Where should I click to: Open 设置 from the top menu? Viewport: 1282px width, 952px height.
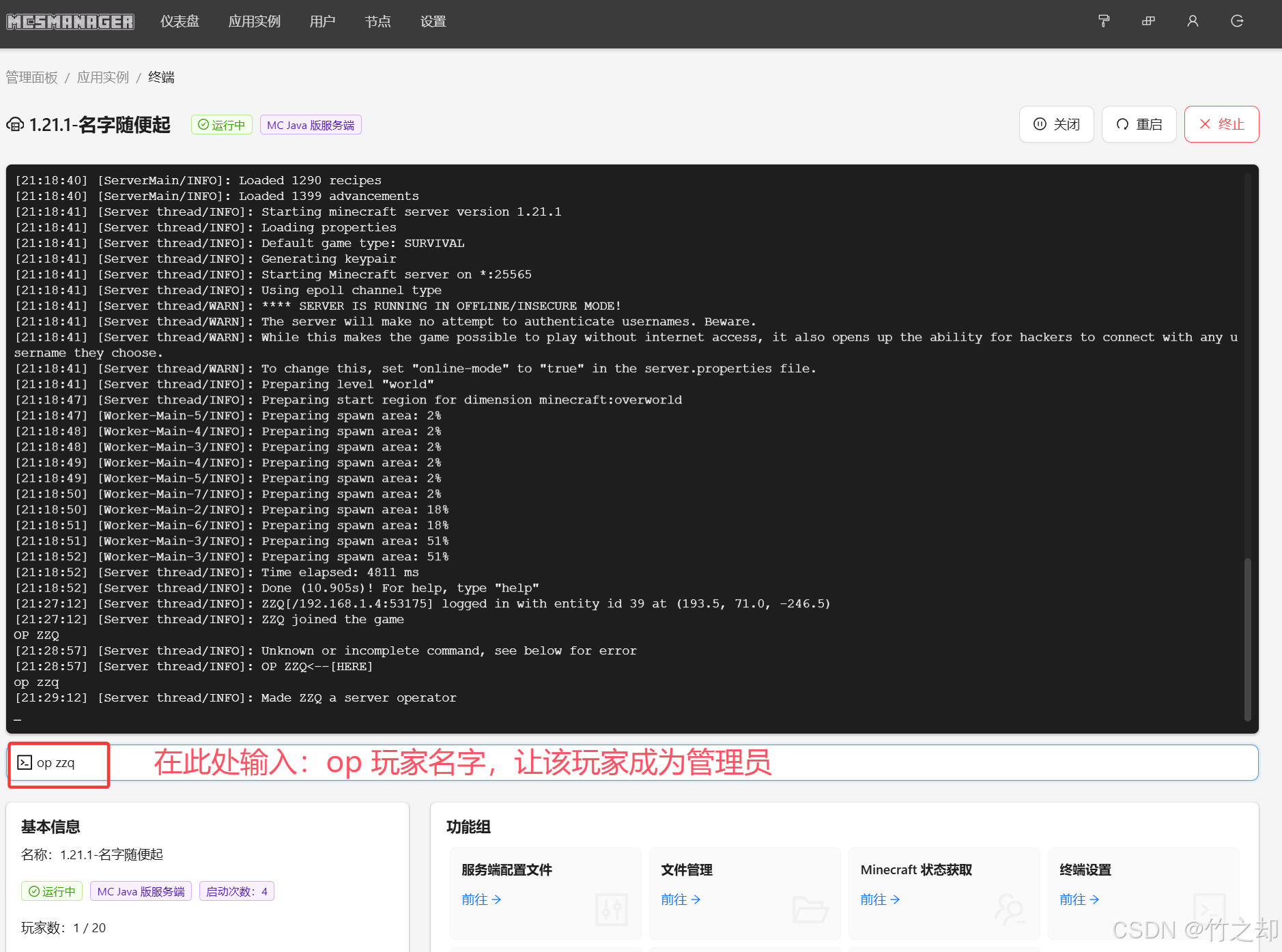click(433, 22)
